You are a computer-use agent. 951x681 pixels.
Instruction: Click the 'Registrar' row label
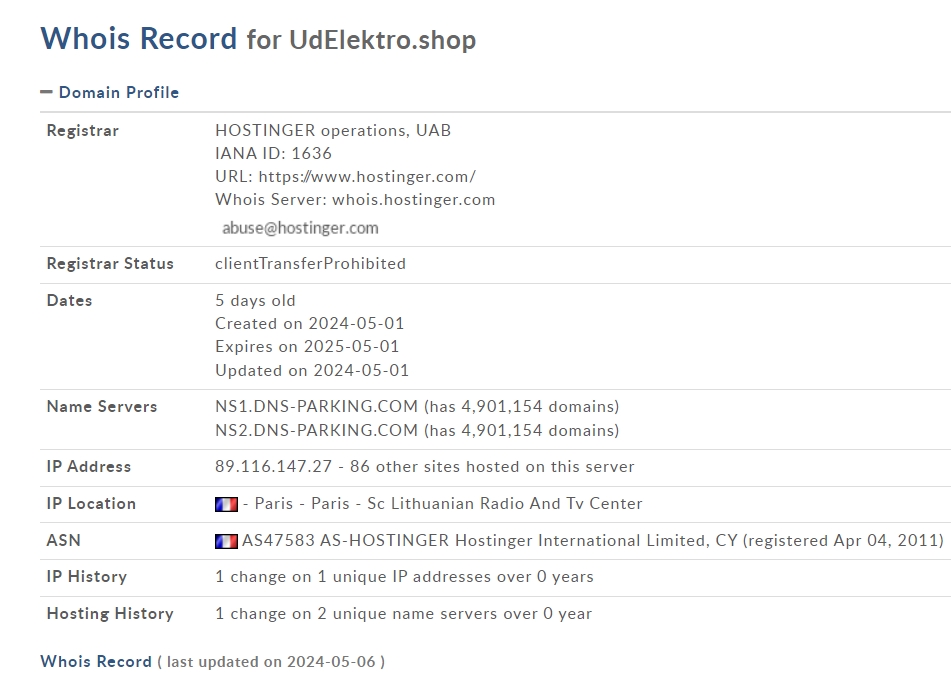click(82, 130)
